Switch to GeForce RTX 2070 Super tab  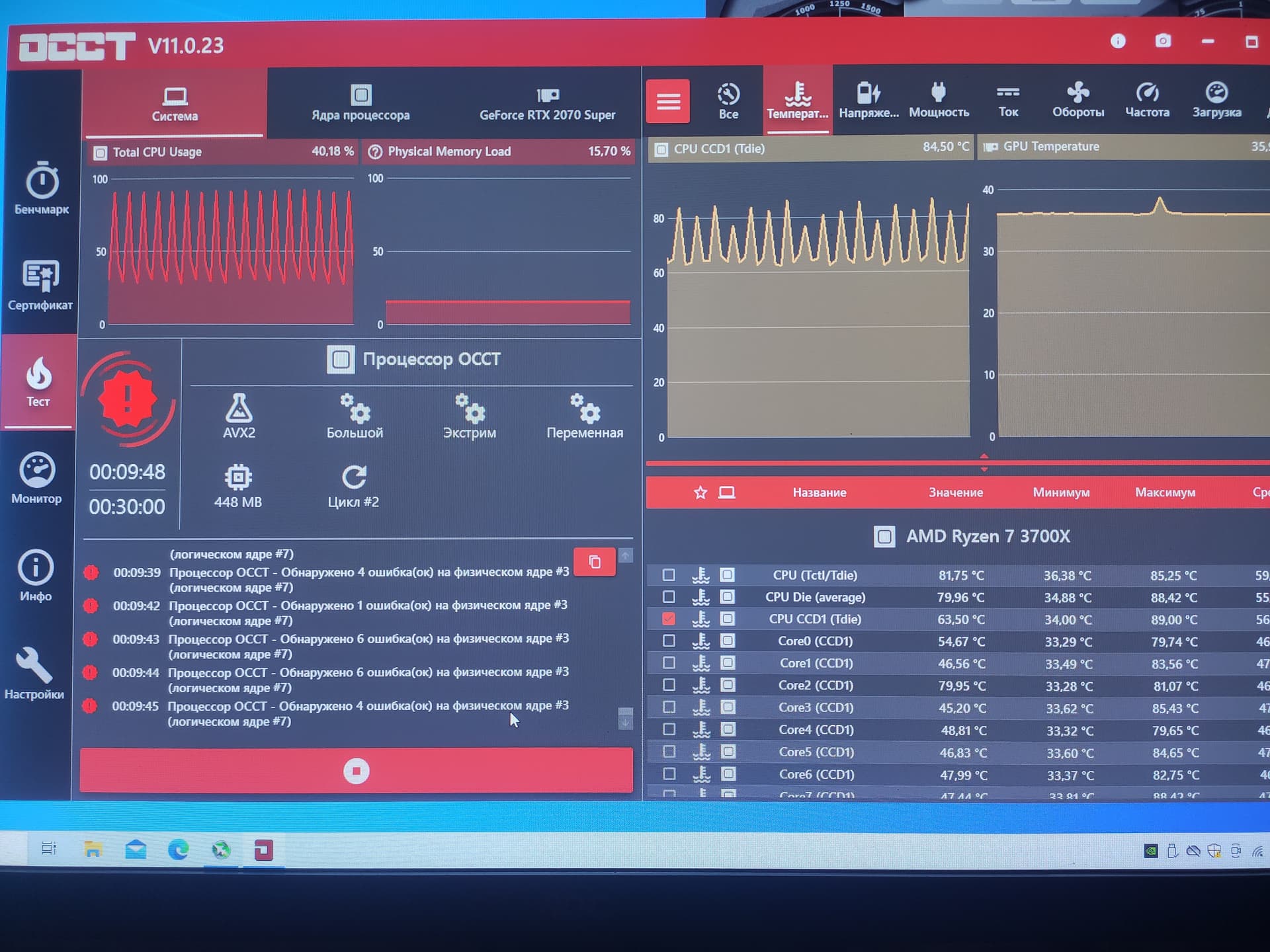[x=547, y=103]
